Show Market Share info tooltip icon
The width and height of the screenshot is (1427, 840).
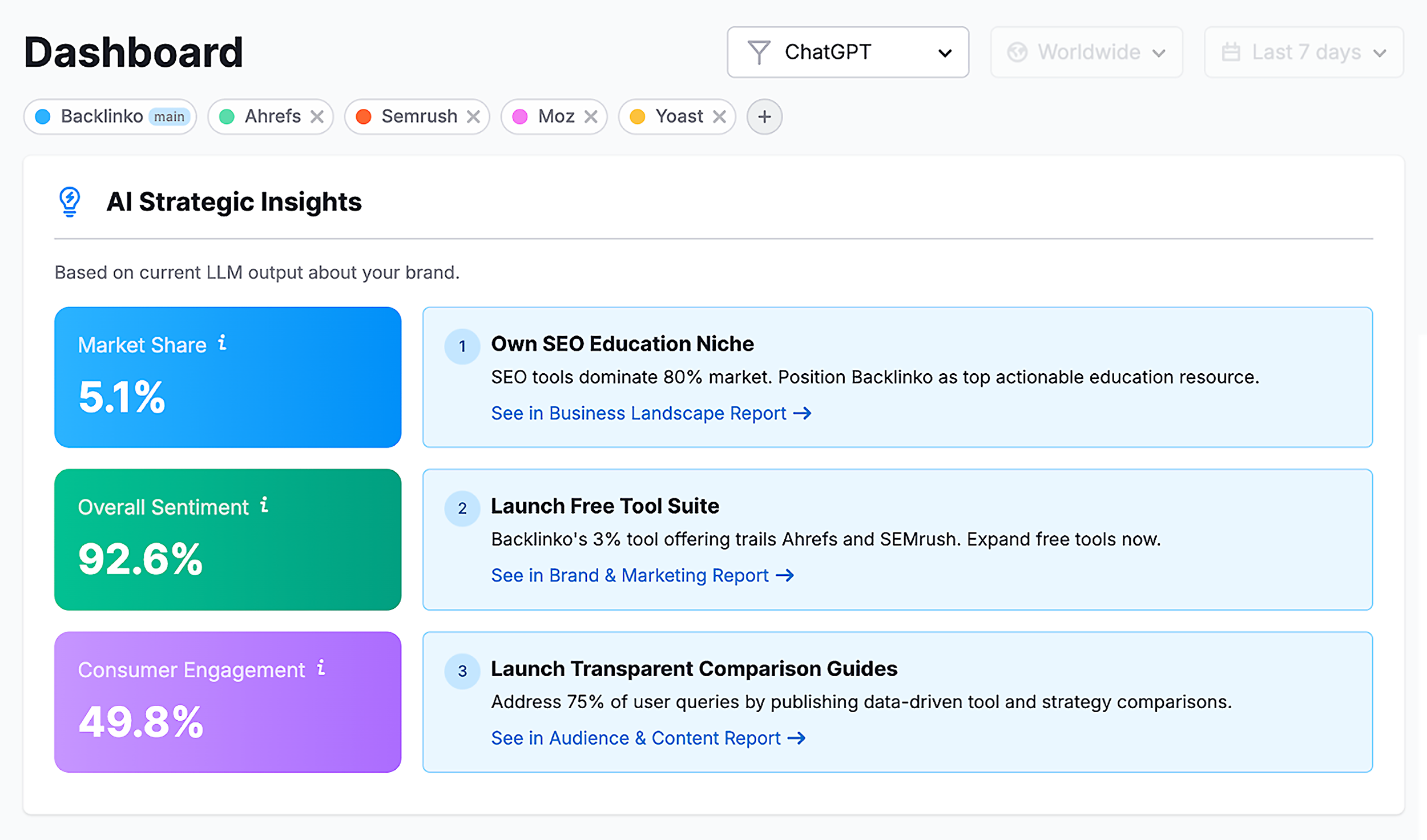pyautogui.click(x=223, y=342)
